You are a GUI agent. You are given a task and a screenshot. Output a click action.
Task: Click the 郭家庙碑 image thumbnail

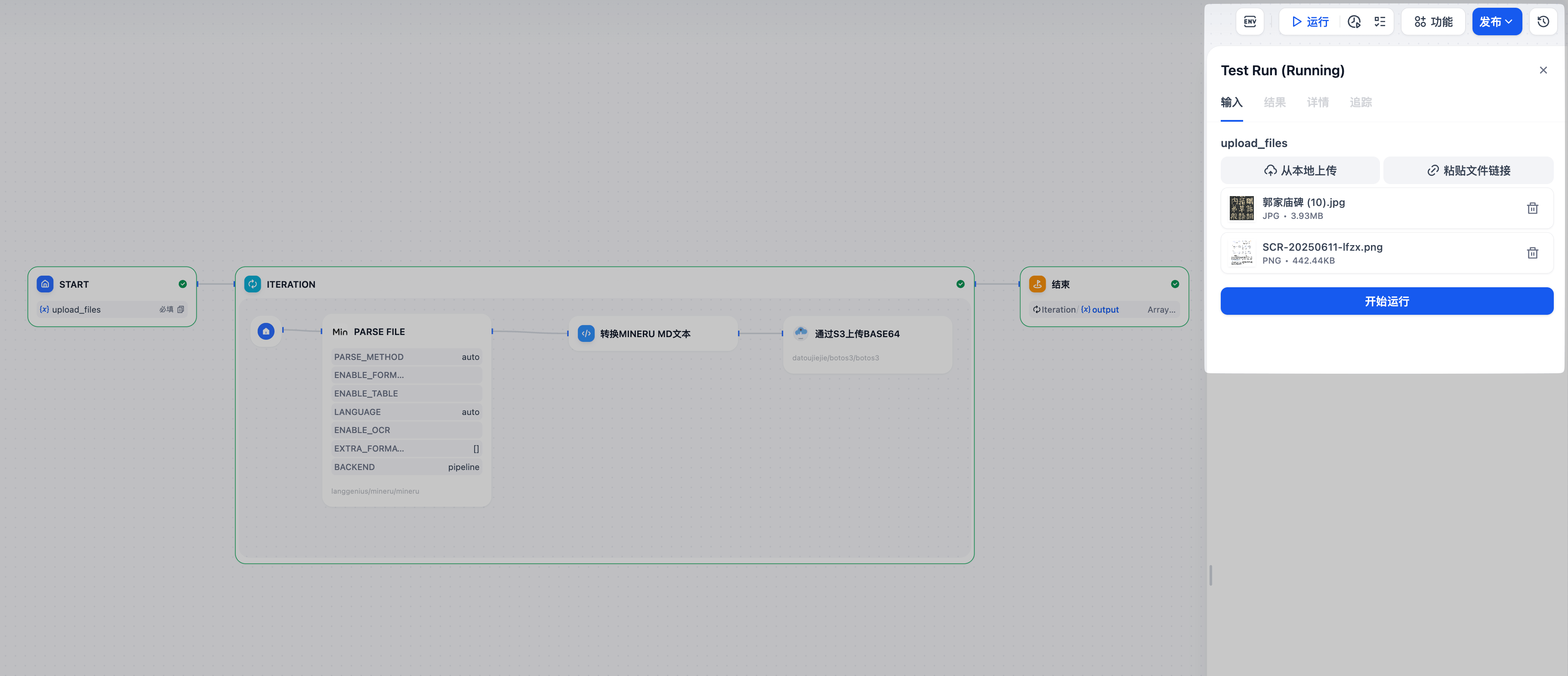(1241, 208)
